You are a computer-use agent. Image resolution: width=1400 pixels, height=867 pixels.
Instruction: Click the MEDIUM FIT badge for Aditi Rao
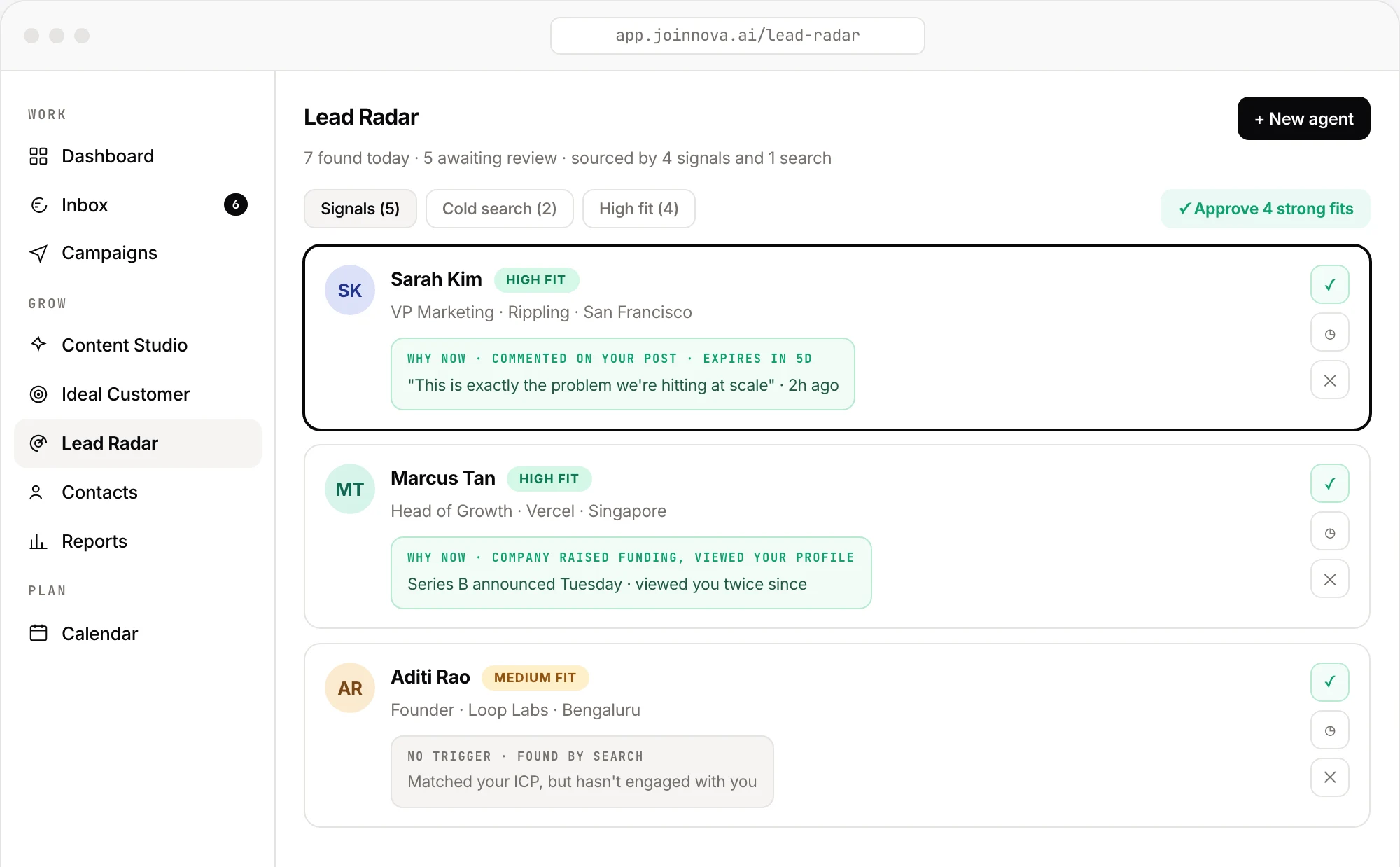tap(535, 678)
